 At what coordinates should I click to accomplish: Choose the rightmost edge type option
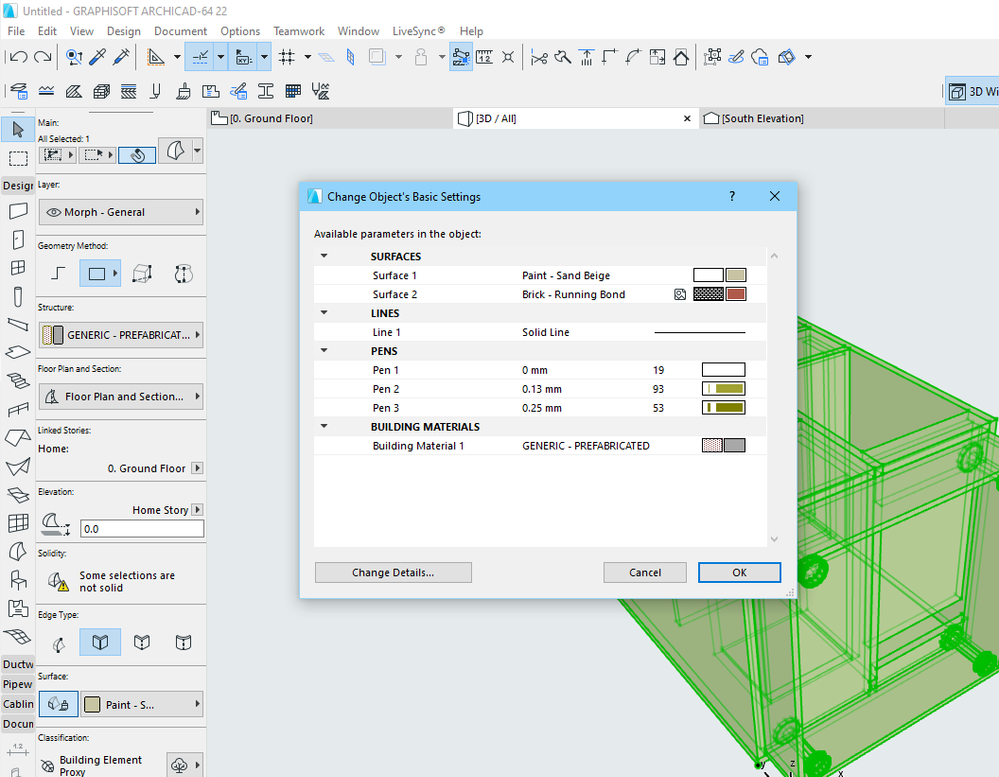183,642
